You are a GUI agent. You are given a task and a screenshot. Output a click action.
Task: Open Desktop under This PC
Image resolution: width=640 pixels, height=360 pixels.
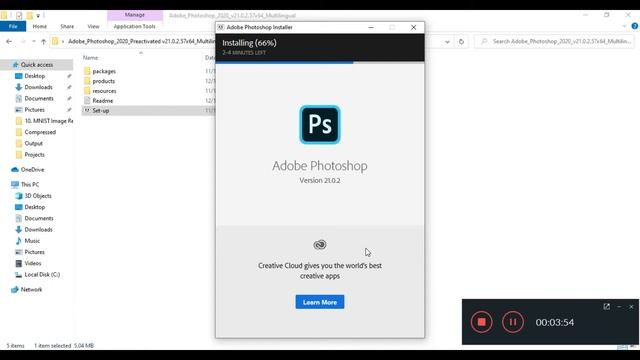[35, 207]
